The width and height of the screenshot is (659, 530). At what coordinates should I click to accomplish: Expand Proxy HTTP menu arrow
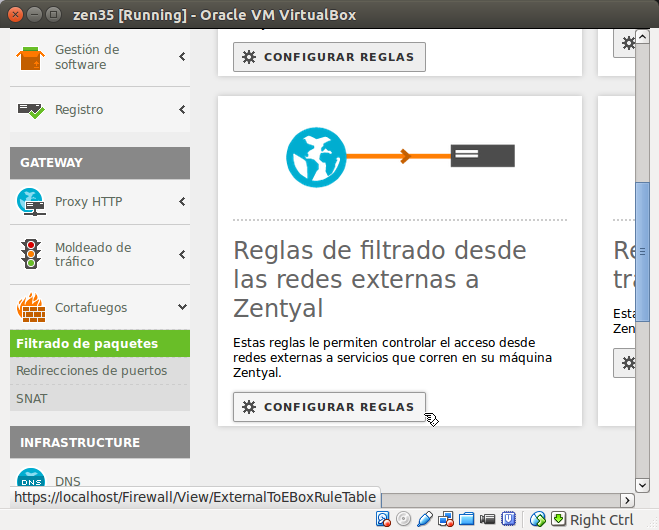pos(182,202)
